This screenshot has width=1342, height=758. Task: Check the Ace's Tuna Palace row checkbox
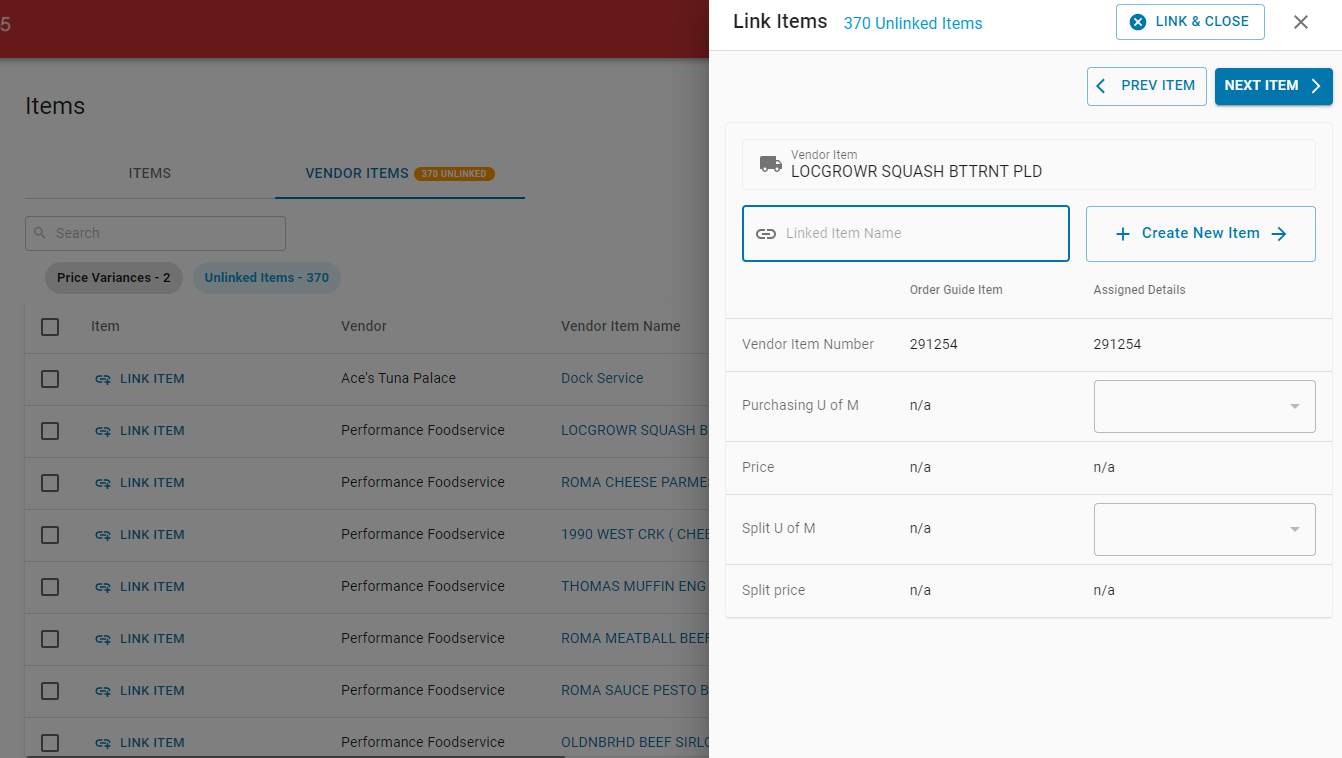click(x=50, y=379)
